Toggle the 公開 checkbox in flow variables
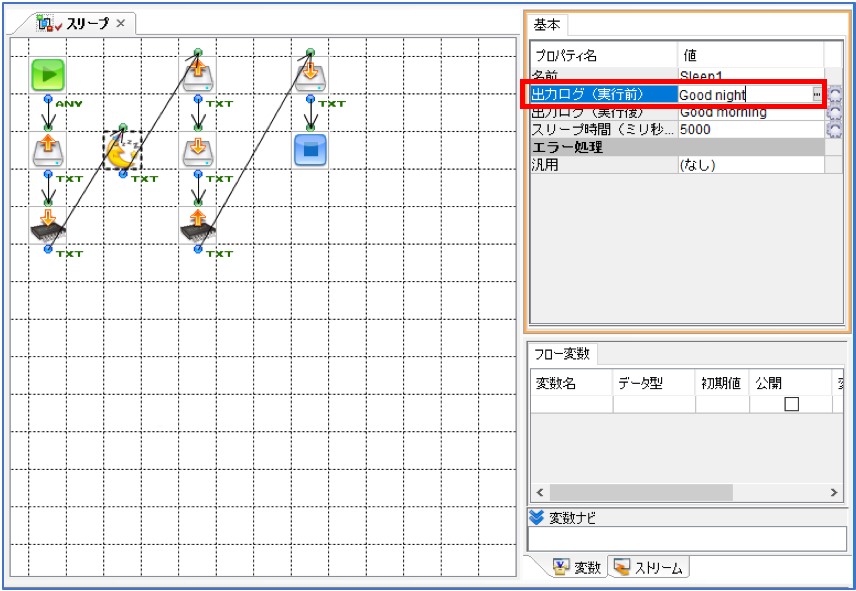The width and height of the screenshot is (856, 591). pos(791,404)
